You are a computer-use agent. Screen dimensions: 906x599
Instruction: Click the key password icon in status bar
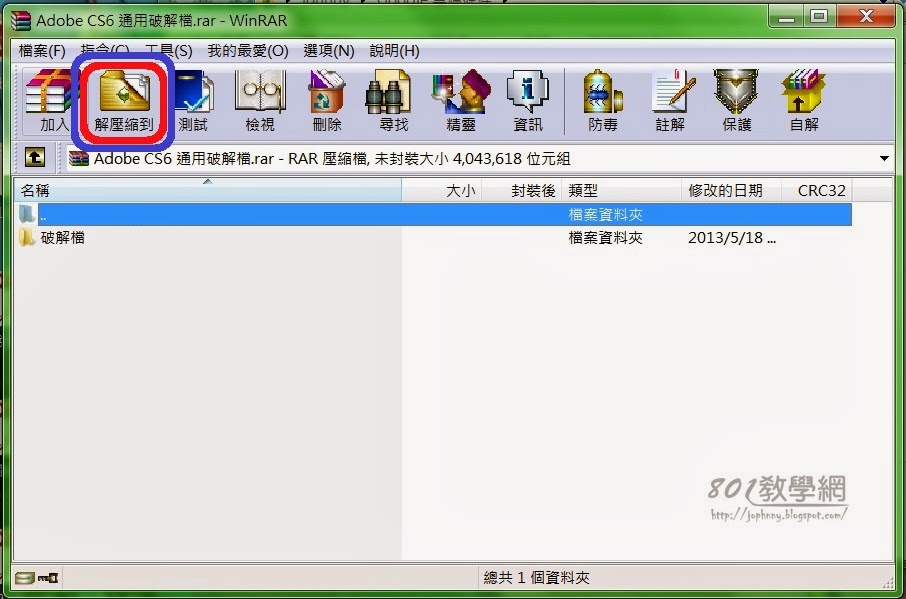point(48,578)
